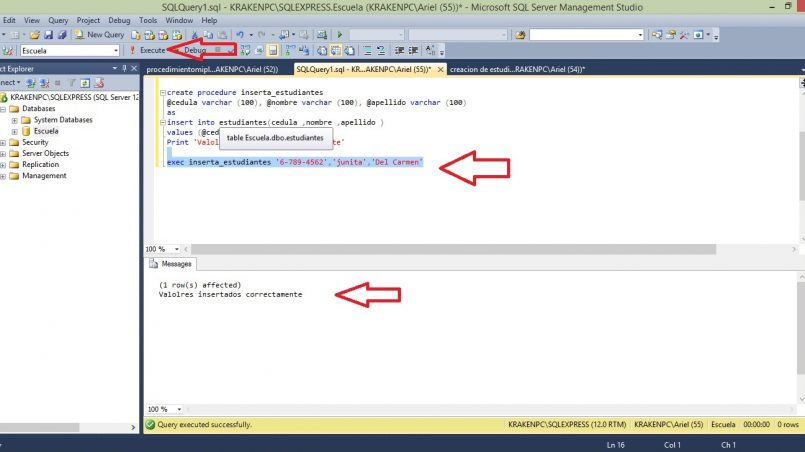Click the Properties window wrench icon
The image size is (805, 452).
pyautogui.click(x=684, y=35)
